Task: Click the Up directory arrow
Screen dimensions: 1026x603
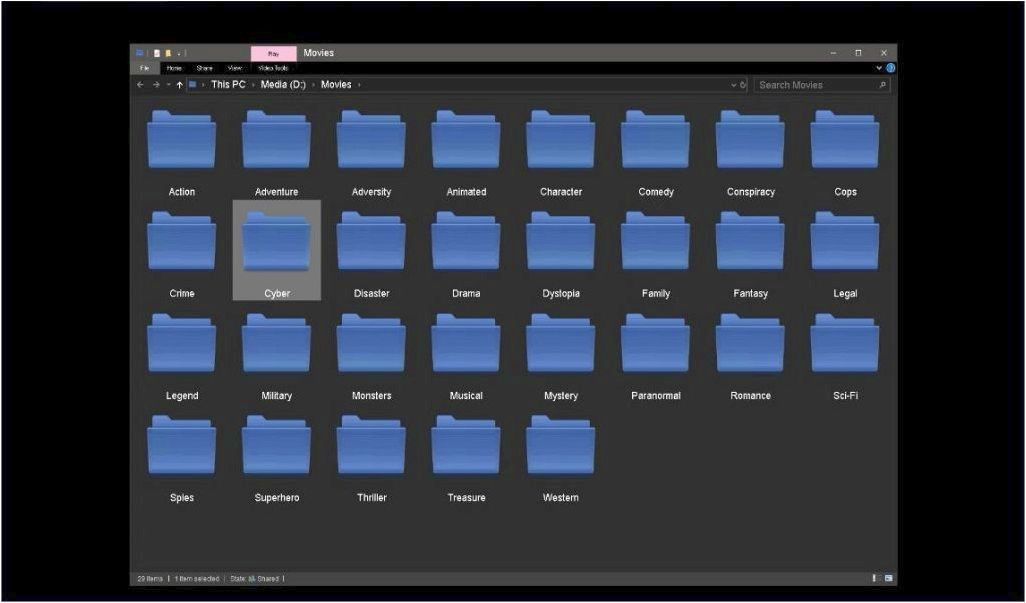Action: pos(180,85)
